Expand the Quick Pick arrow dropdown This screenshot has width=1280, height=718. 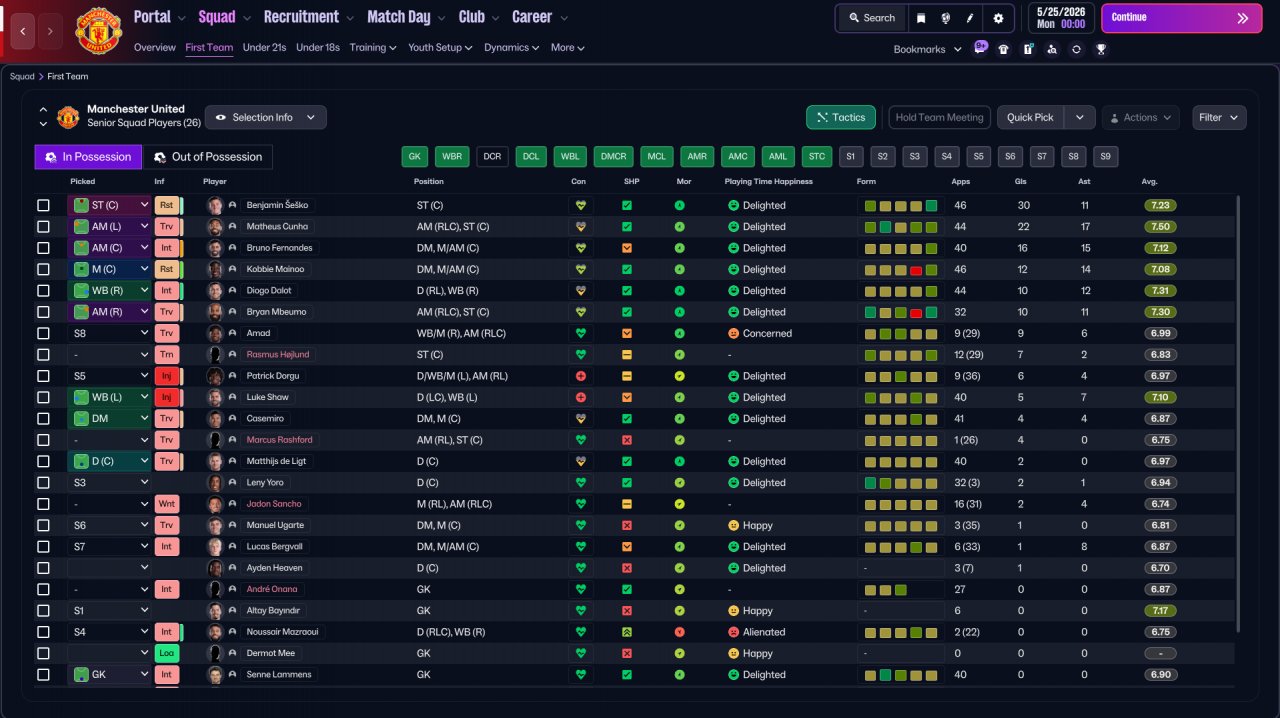[1080, 117]
